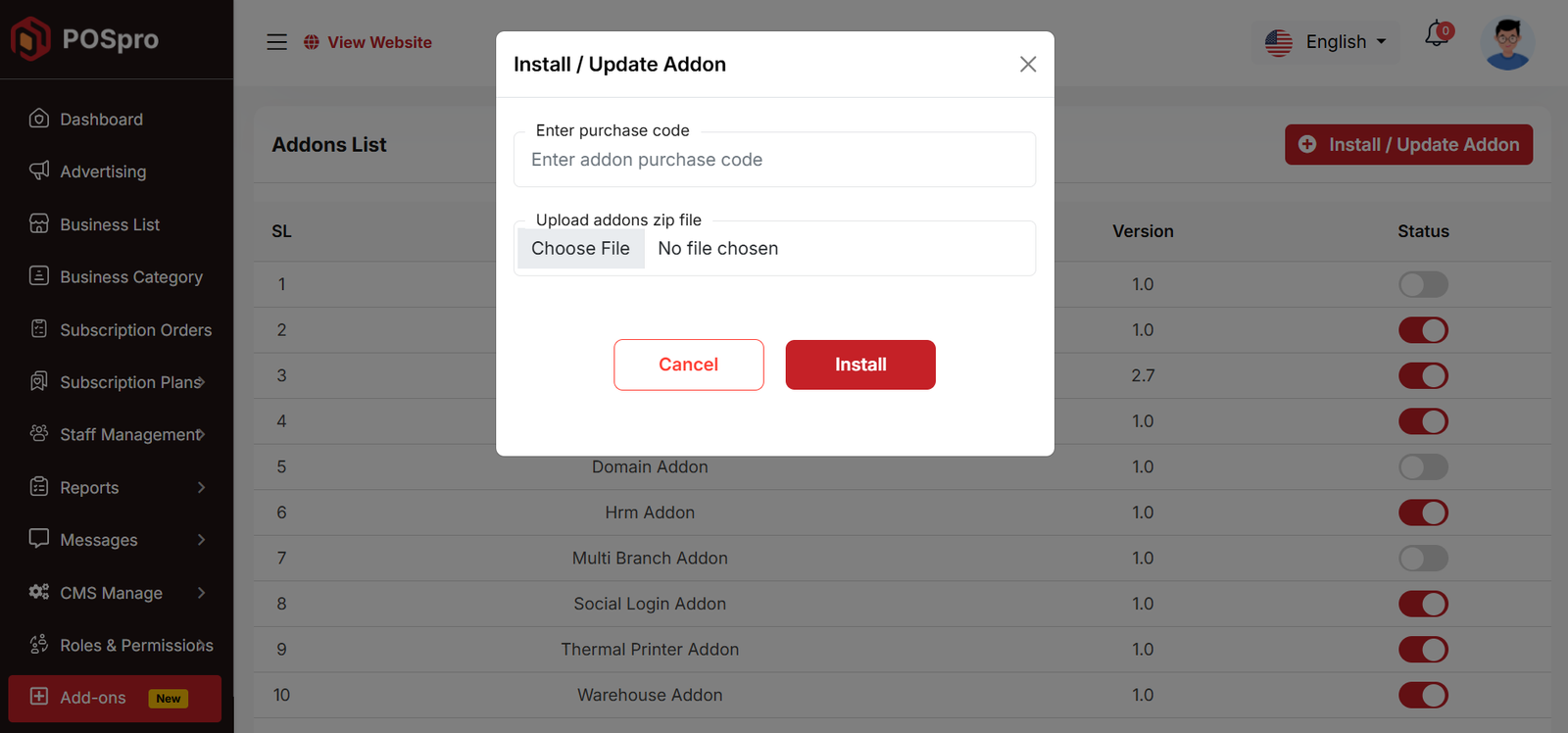Click the notification bell icon

tap(1437, 34)
